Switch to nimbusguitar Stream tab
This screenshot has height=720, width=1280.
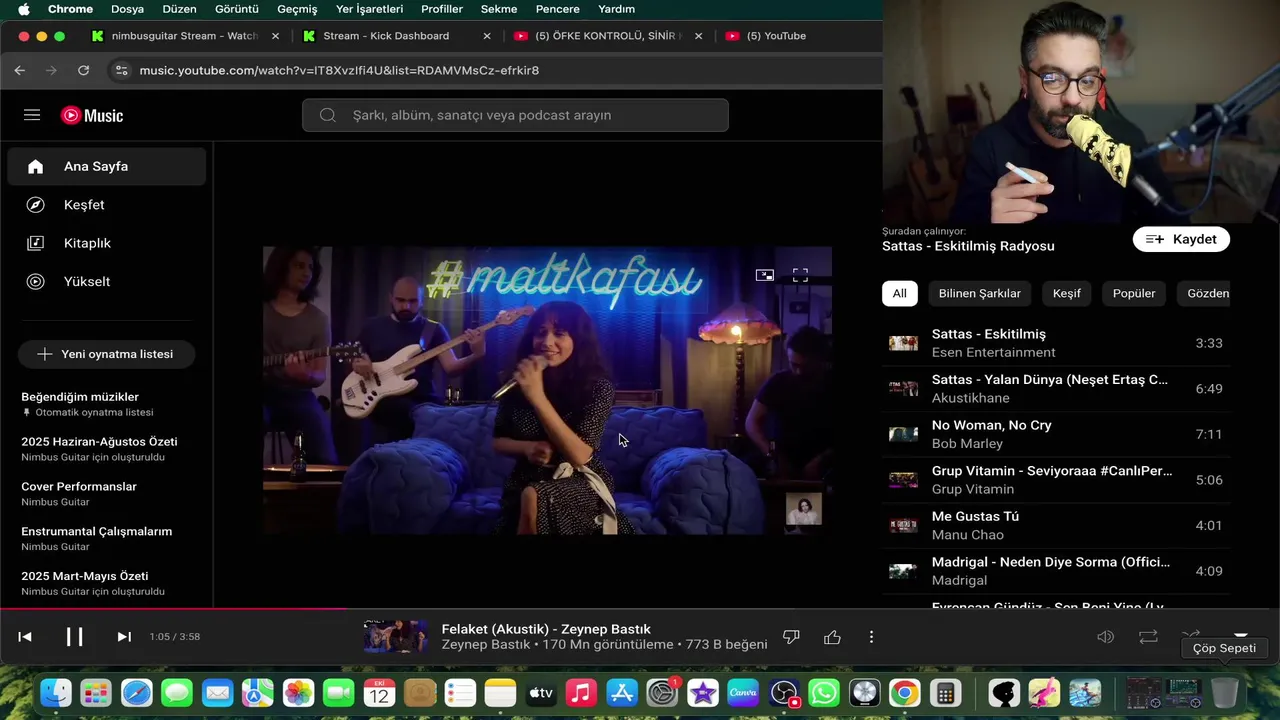pyautogui.click(x=184, y=36)
